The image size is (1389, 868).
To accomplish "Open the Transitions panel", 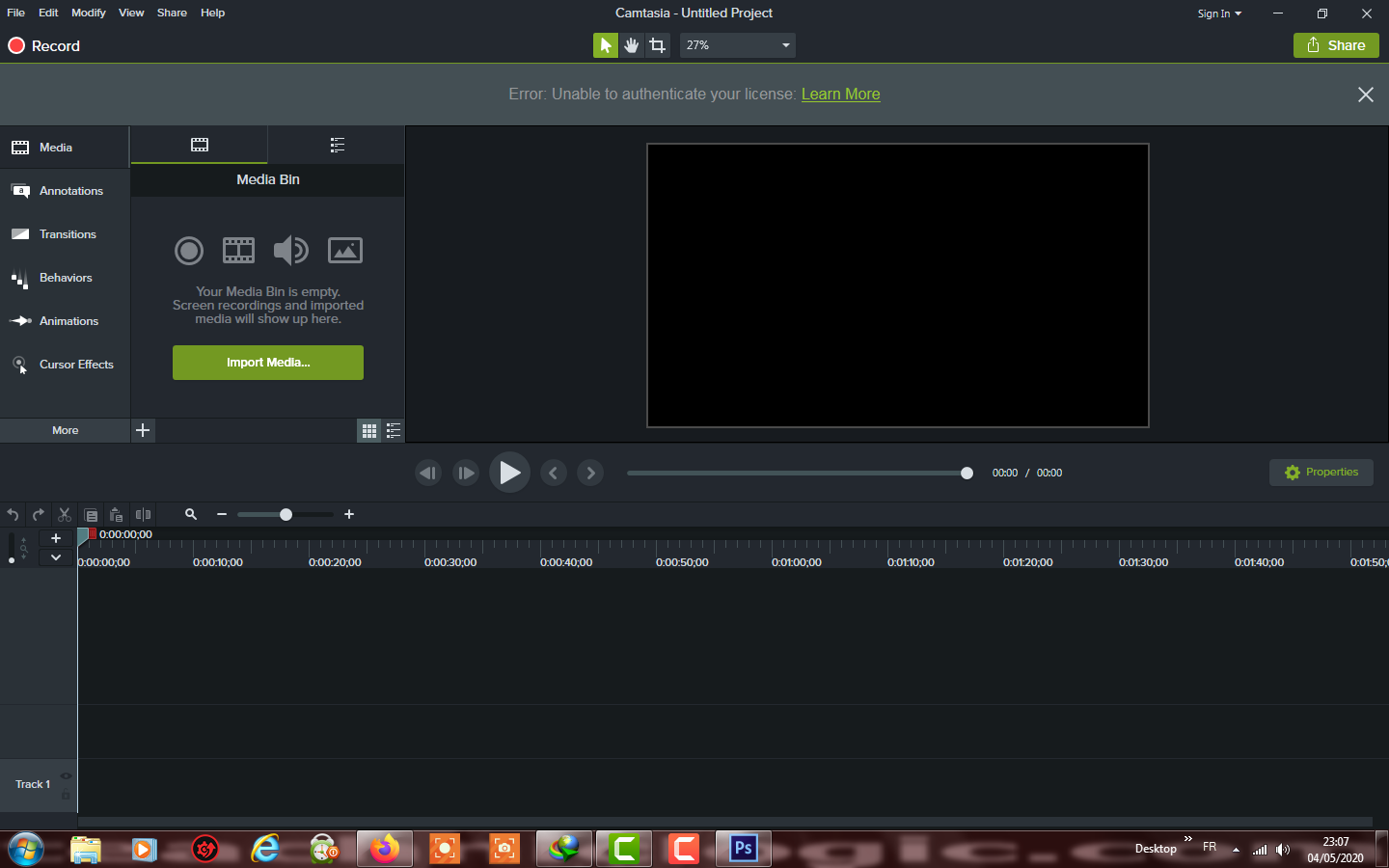I will click(65, 234).
